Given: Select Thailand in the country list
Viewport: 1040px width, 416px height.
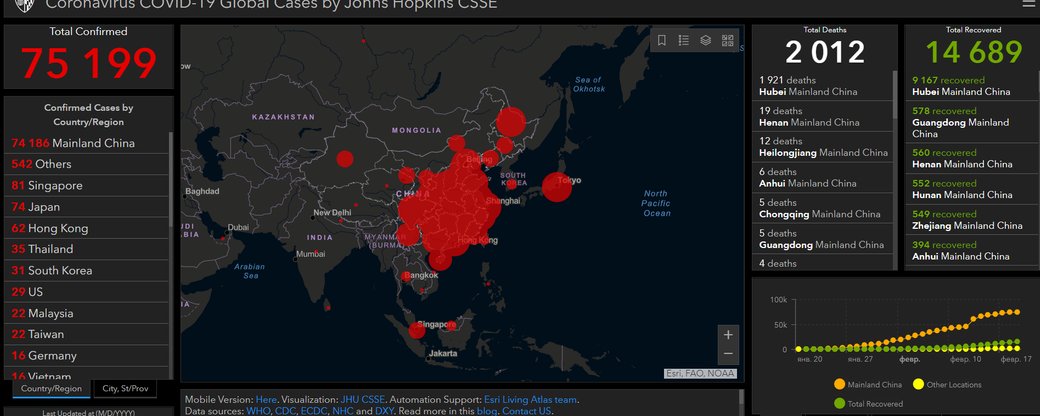Looking at the screenshot, I should coord(87,249).
